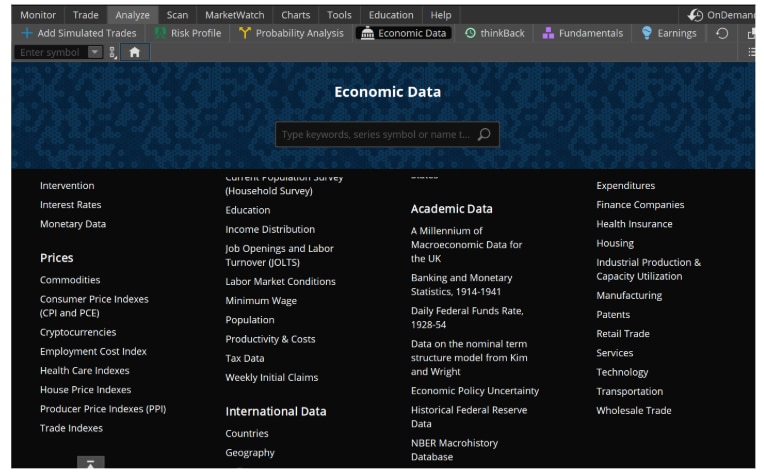
Task: Open Producer Price Indexes (PPI)
Action: point(103,409)
